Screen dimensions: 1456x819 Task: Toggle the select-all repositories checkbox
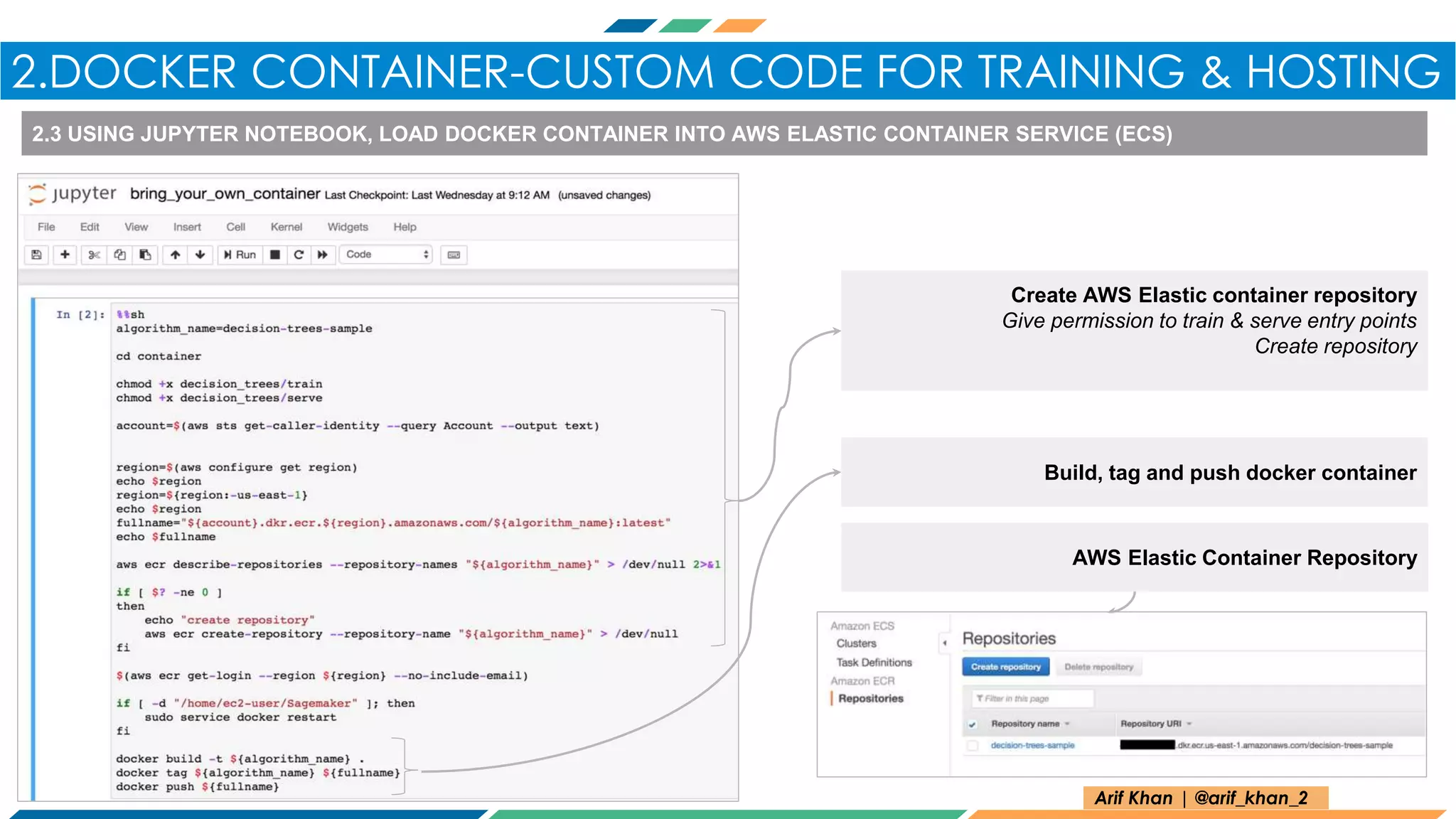click(x=973, y=724)
